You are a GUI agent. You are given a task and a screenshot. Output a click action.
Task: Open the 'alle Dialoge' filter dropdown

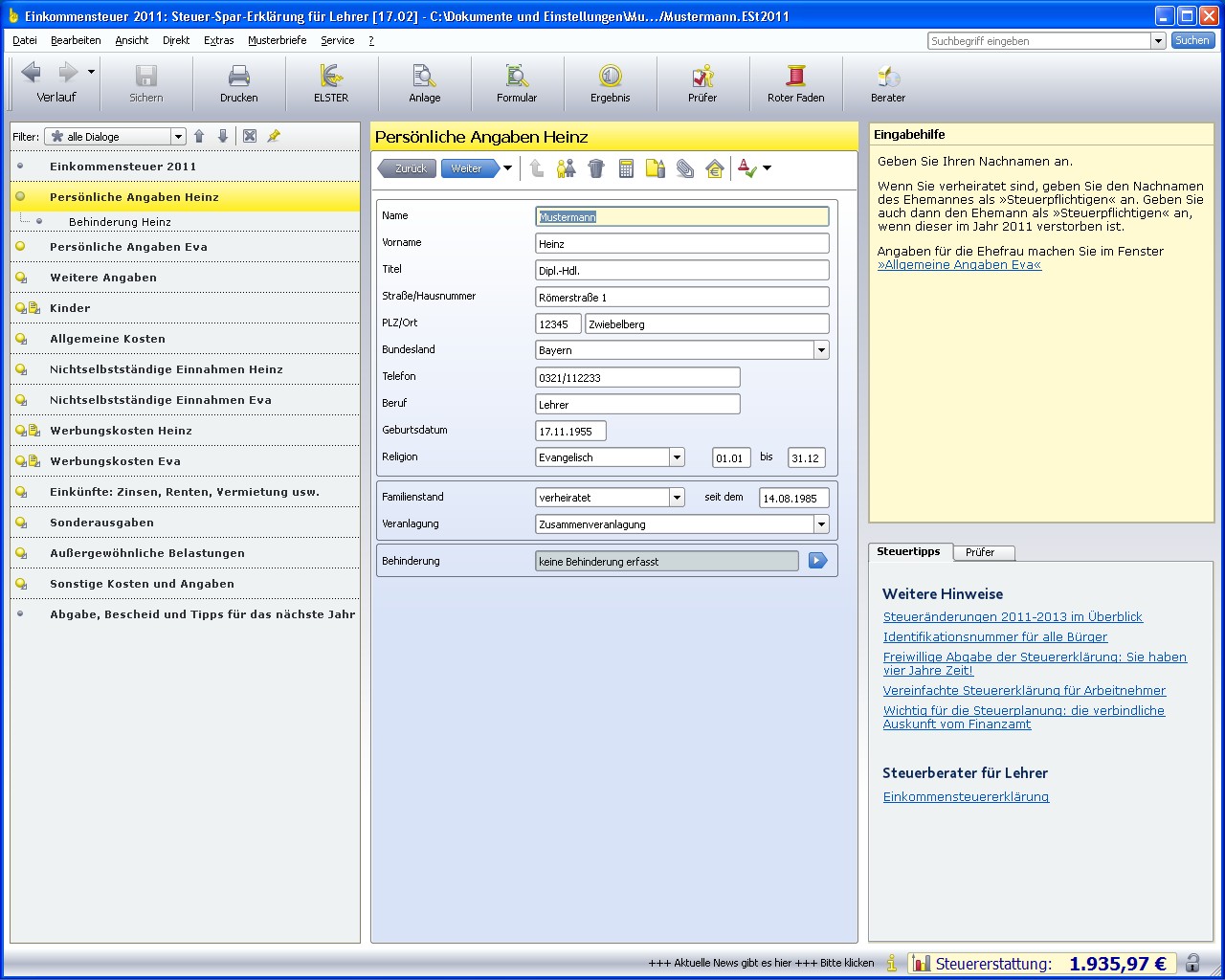[x=178, y=137]
